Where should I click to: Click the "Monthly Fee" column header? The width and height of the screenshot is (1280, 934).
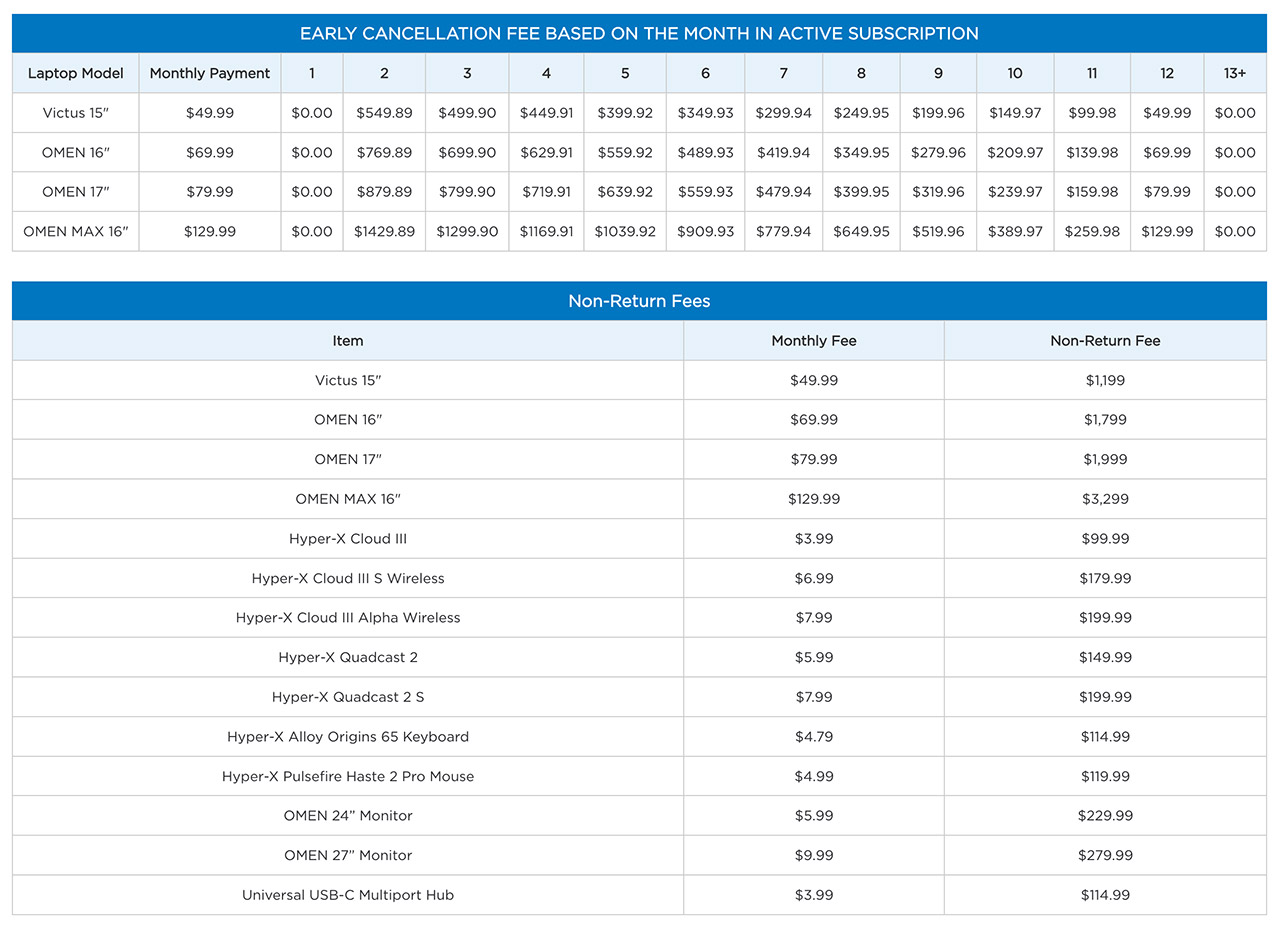coord(814,341)
